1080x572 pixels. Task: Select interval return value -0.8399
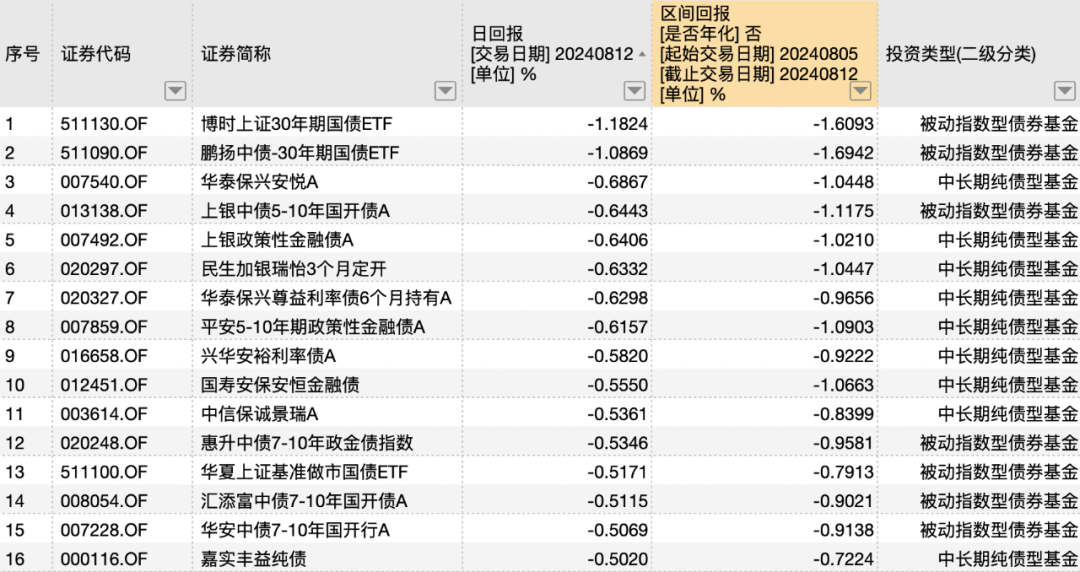coord(843,414)
